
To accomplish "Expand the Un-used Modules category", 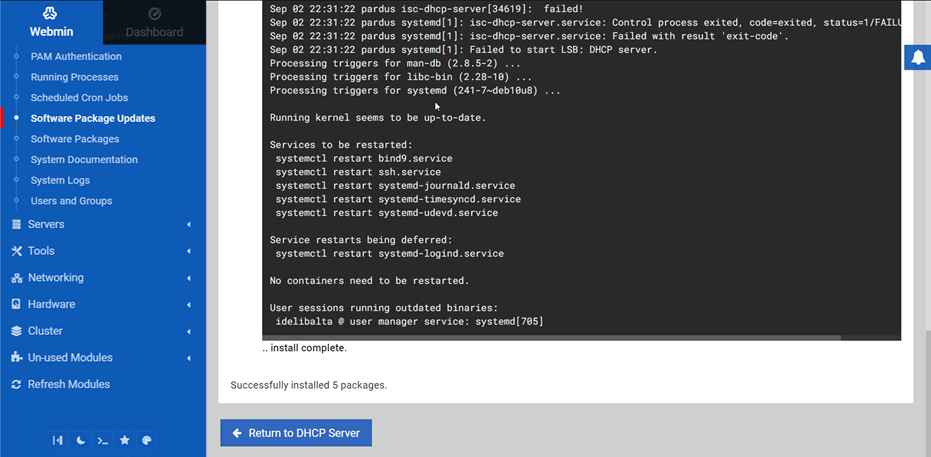I will [x=70, y=358].
